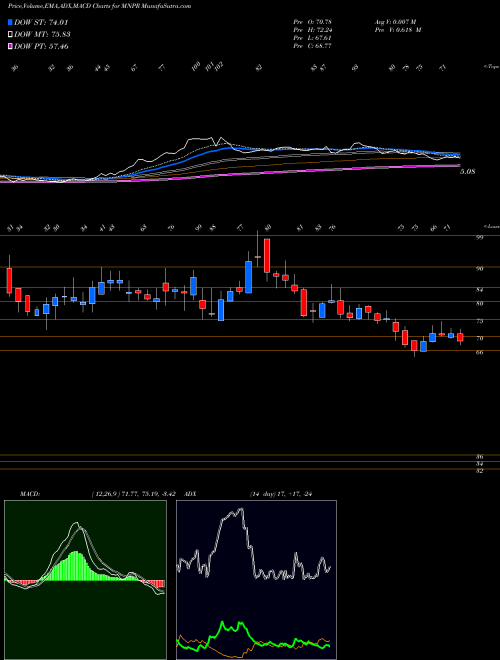The width and height of the screenshot is (500, 660).
Task: Click the 'Pre H: 72.24' high value
Action: point(312,30)
